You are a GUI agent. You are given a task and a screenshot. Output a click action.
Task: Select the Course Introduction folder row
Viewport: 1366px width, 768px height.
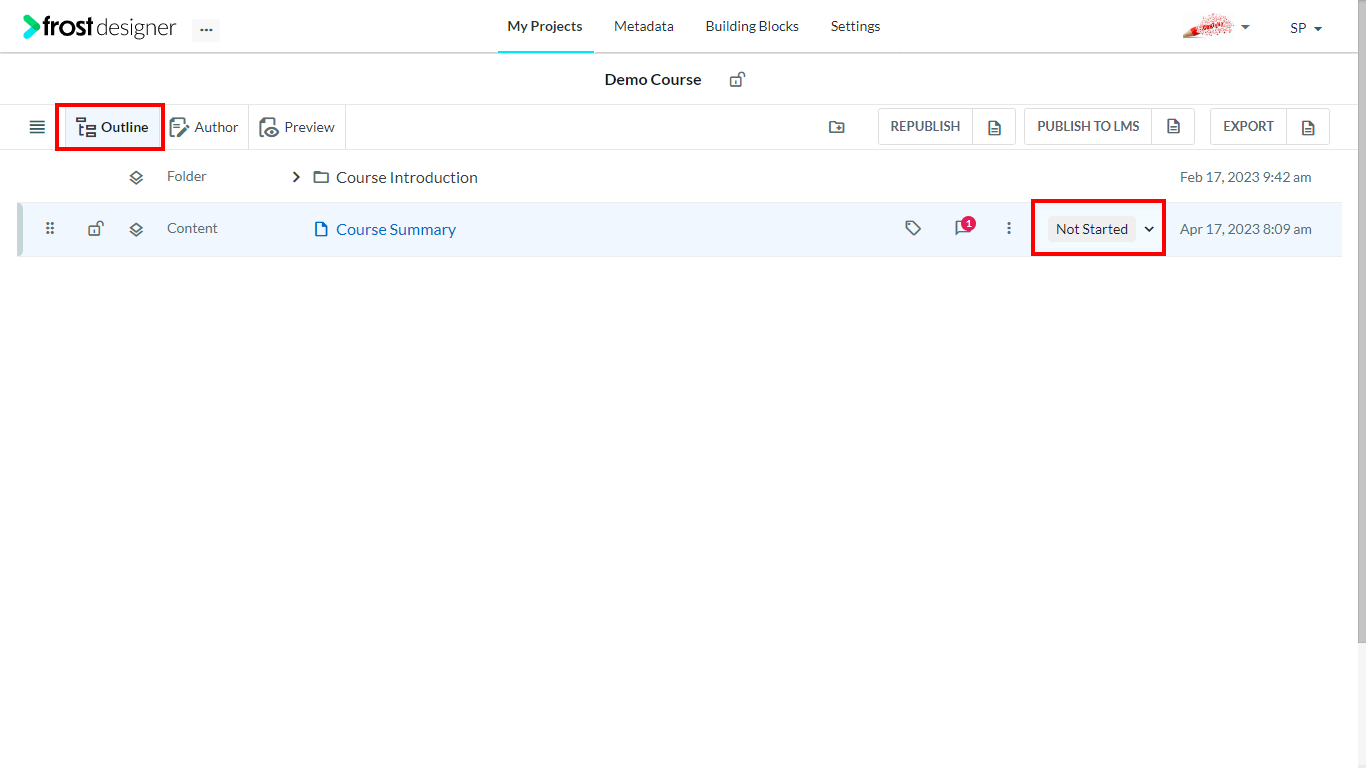click(680, 177)
